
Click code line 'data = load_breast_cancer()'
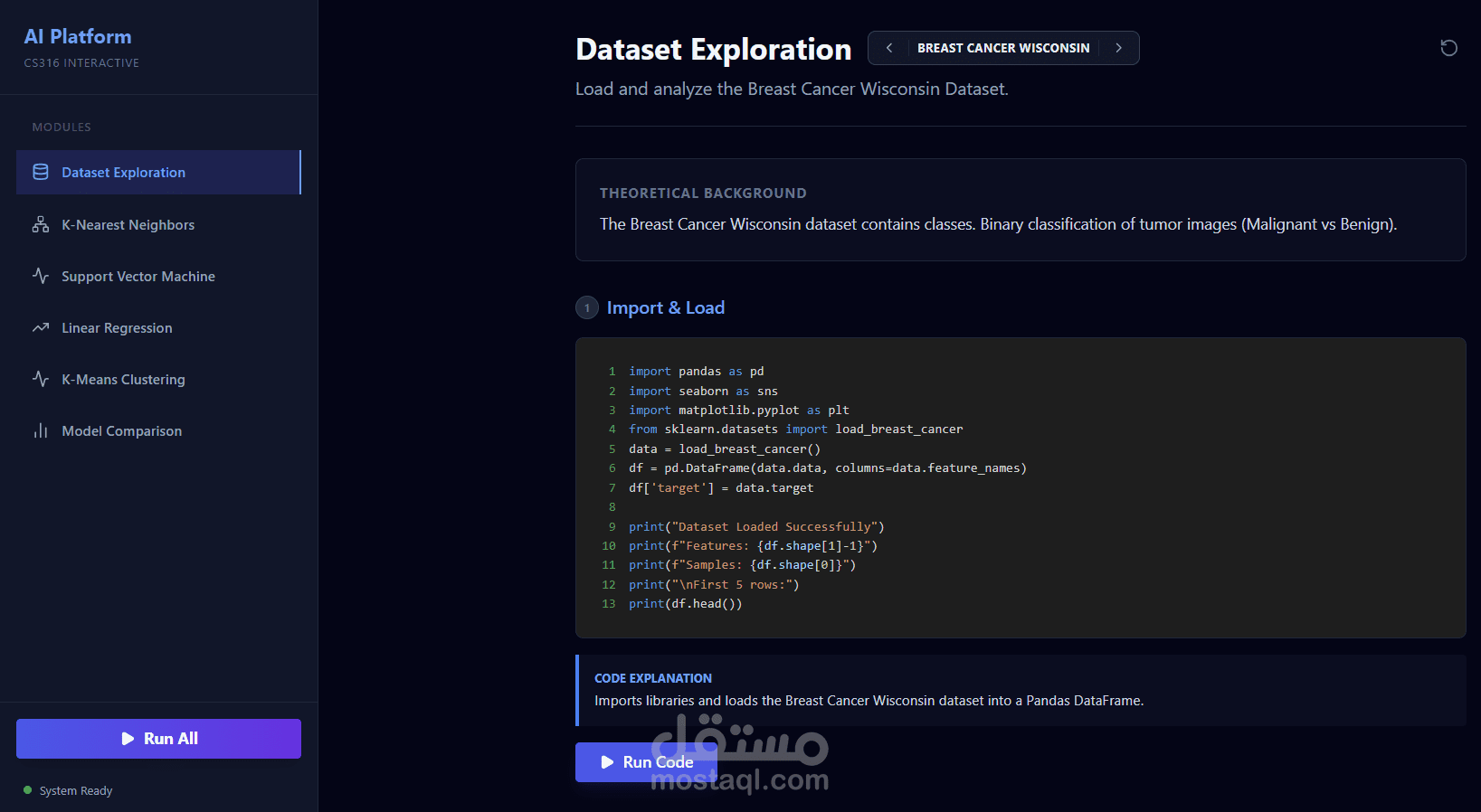point(725,448)
